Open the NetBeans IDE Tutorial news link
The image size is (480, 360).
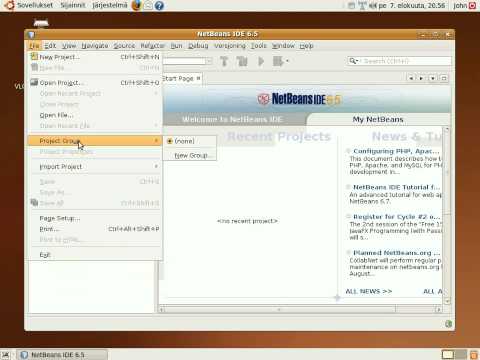[x=396, y=187]
